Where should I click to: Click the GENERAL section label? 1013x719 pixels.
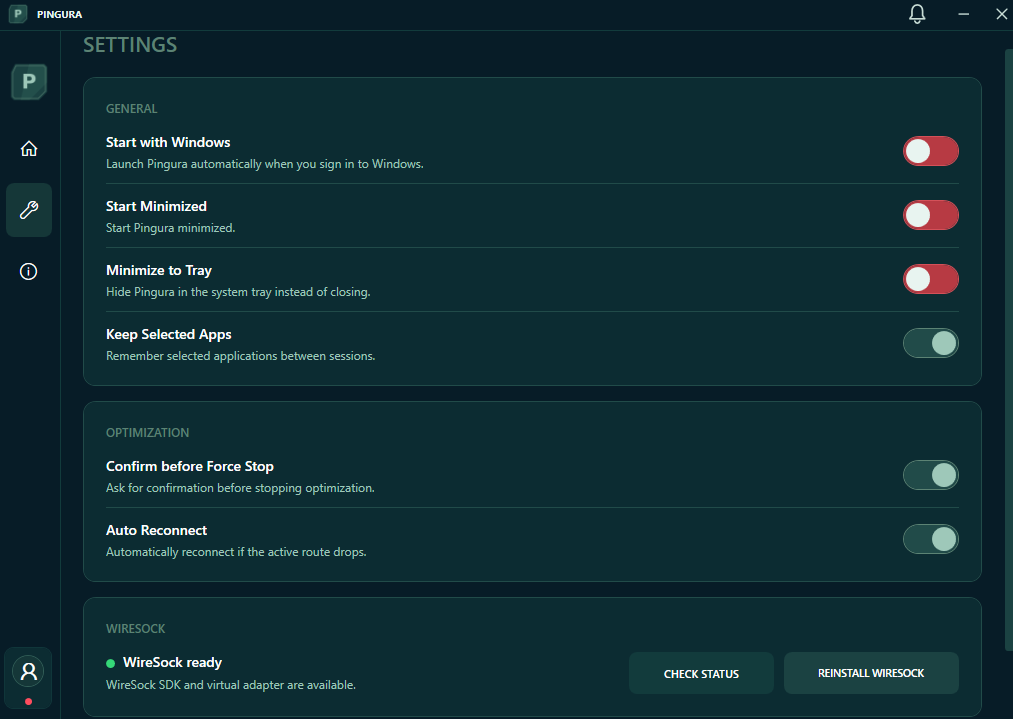click(131, 109)
